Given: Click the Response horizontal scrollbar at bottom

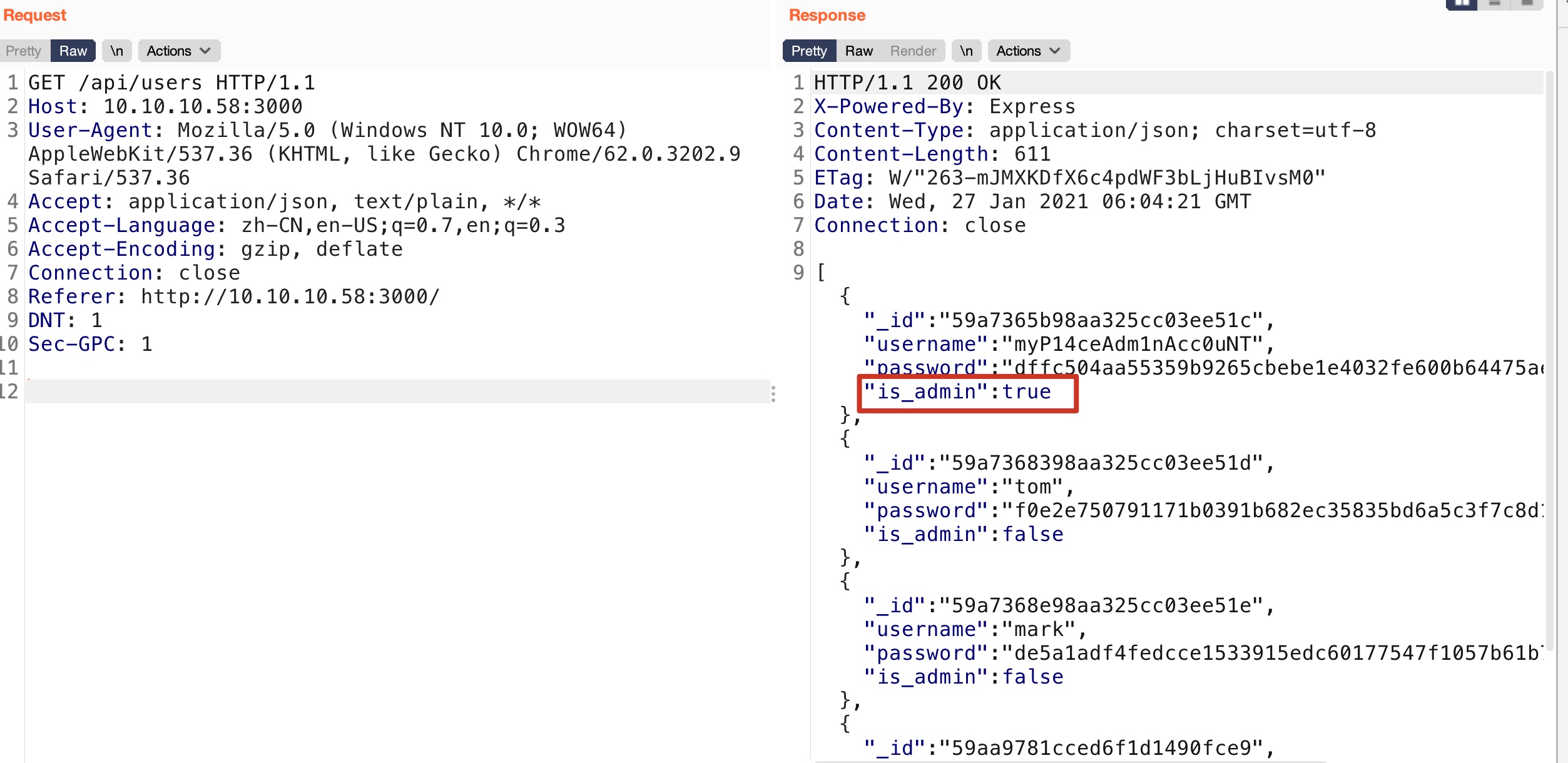Looking at the screenshot, I should click(1070, 761).
